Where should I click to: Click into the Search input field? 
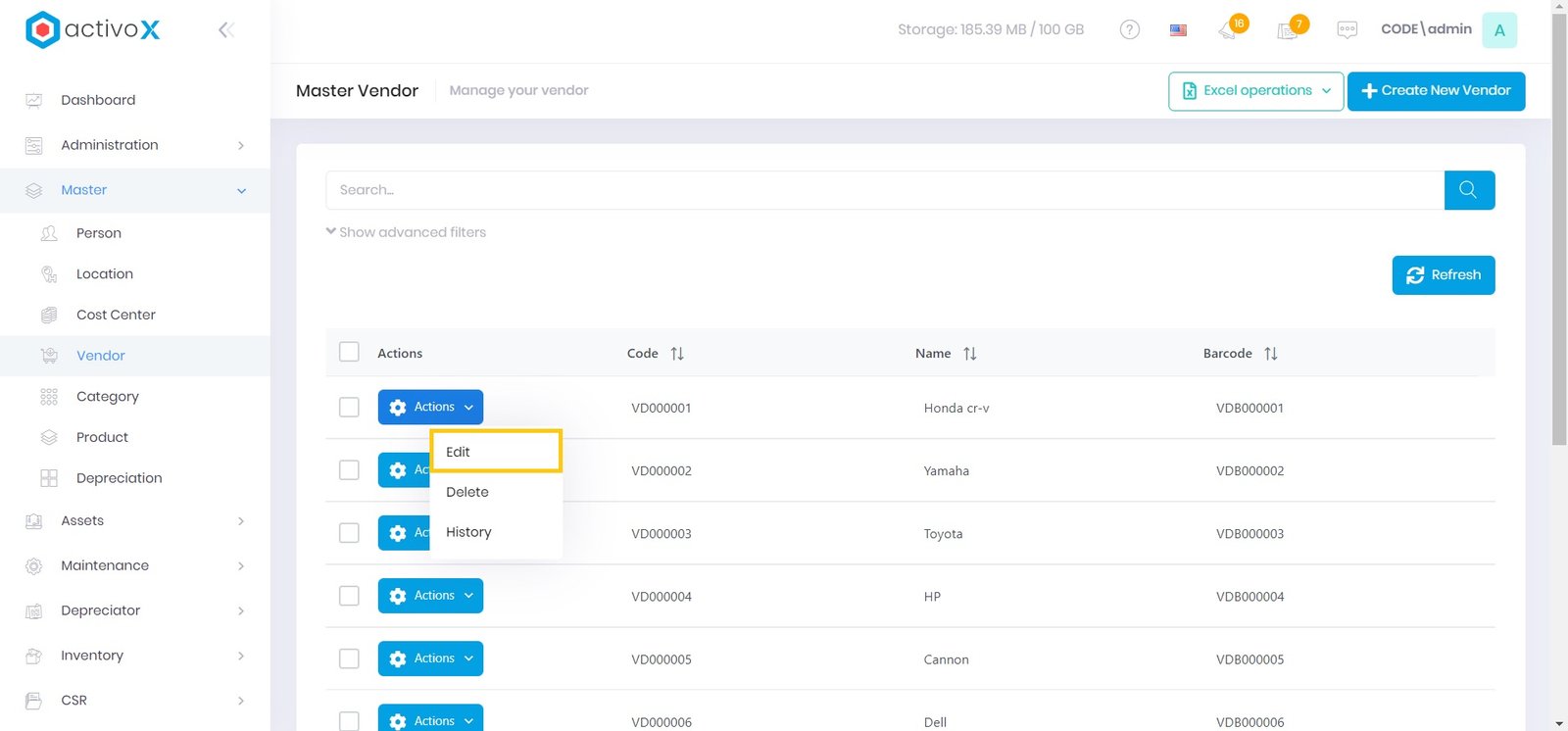pos(884,190)
